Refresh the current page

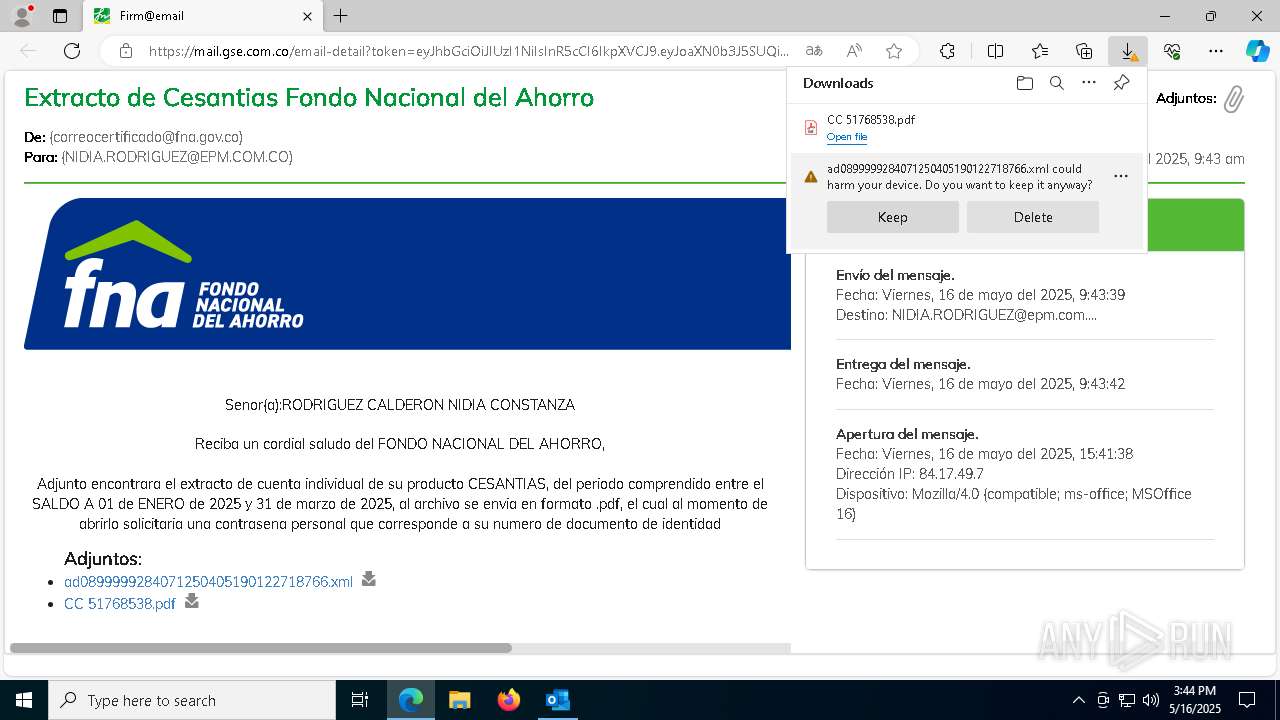(x=72, y=51)
